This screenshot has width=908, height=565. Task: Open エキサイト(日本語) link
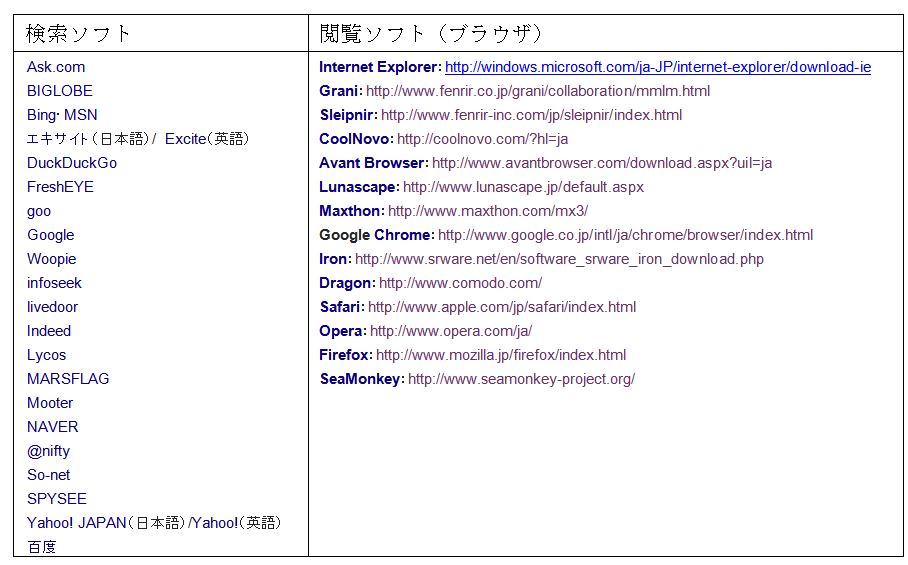tap(88, 139)
